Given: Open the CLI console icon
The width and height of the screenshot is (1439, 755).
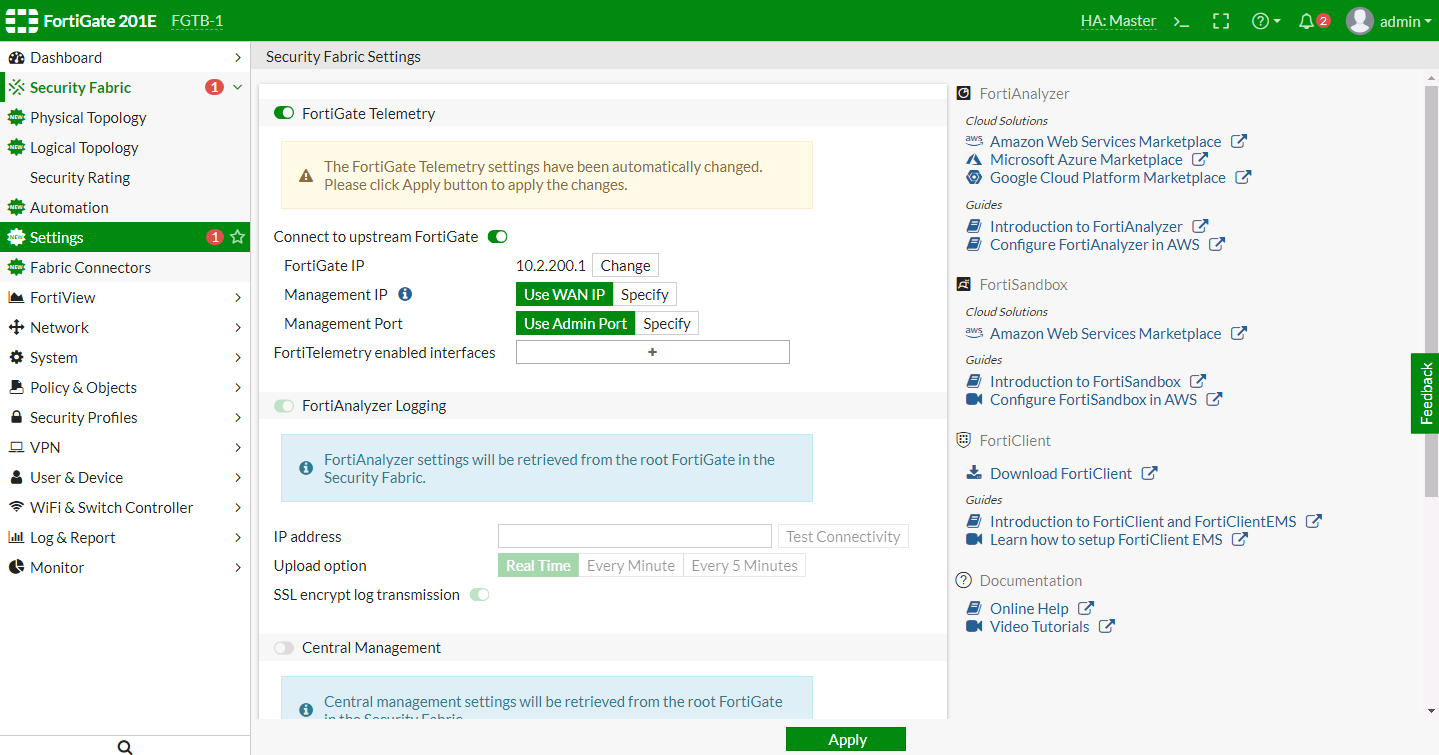Looking at the screenshot, I should coord(1181,21).
